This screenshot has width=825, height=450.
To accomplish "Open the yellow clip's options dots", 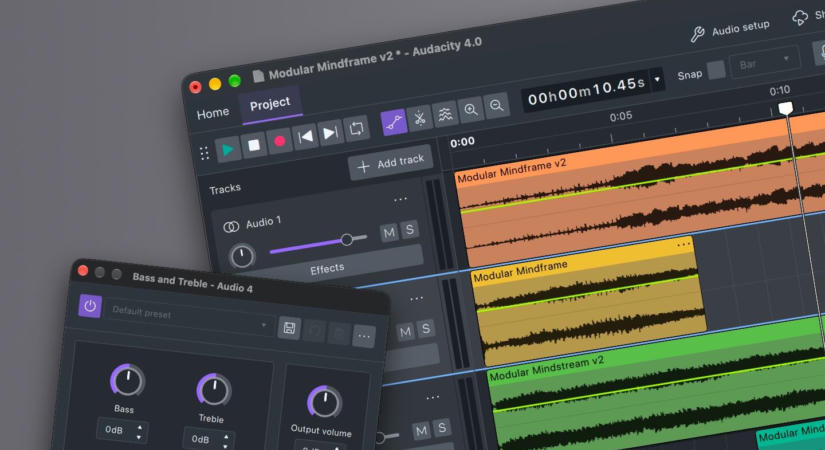I will (x=683, y=244).
